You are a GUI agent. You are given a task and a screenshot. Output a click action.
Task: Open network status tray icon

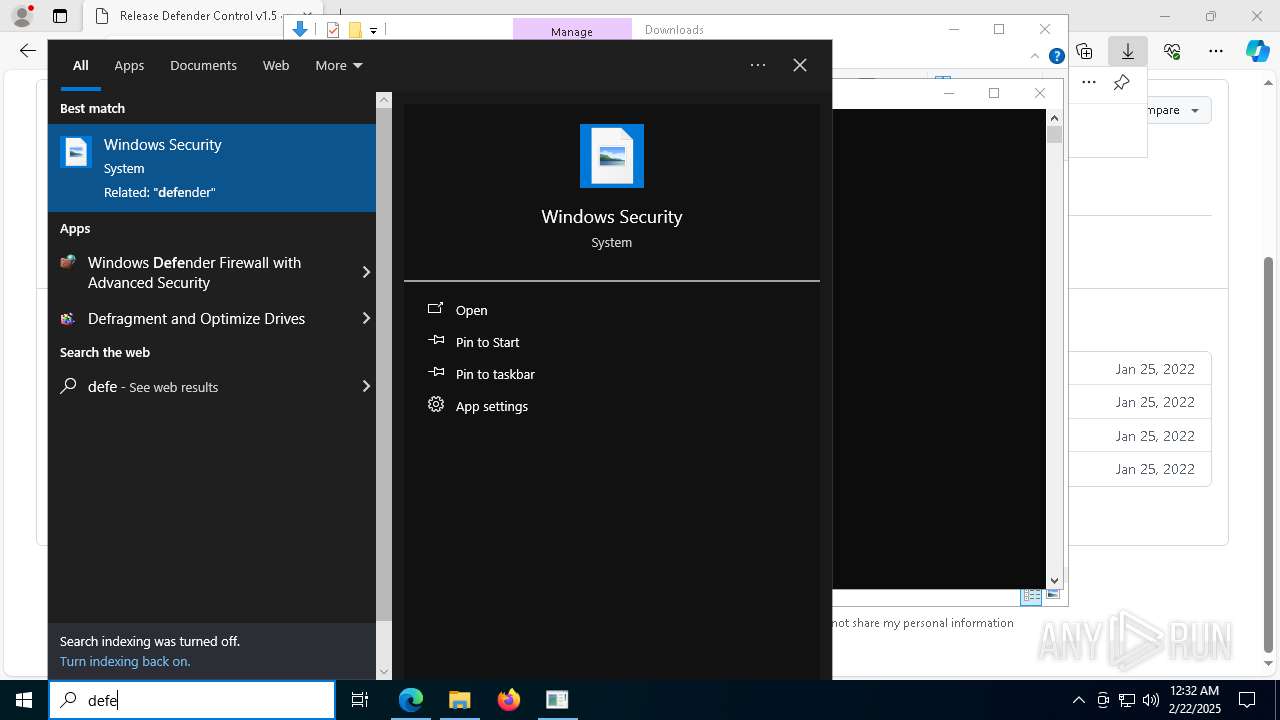click(1127, 700)
